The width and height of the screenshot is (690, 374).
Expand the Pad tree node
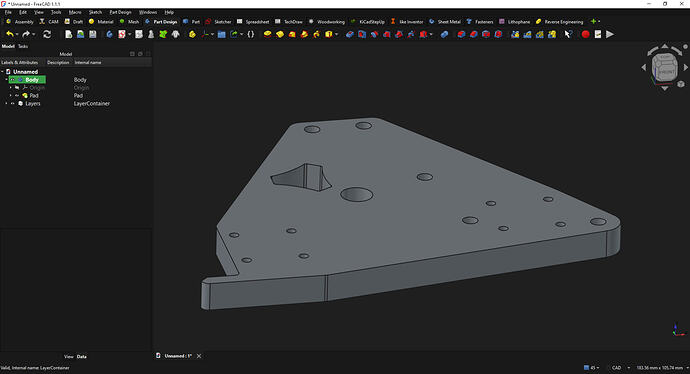[11, 95]
